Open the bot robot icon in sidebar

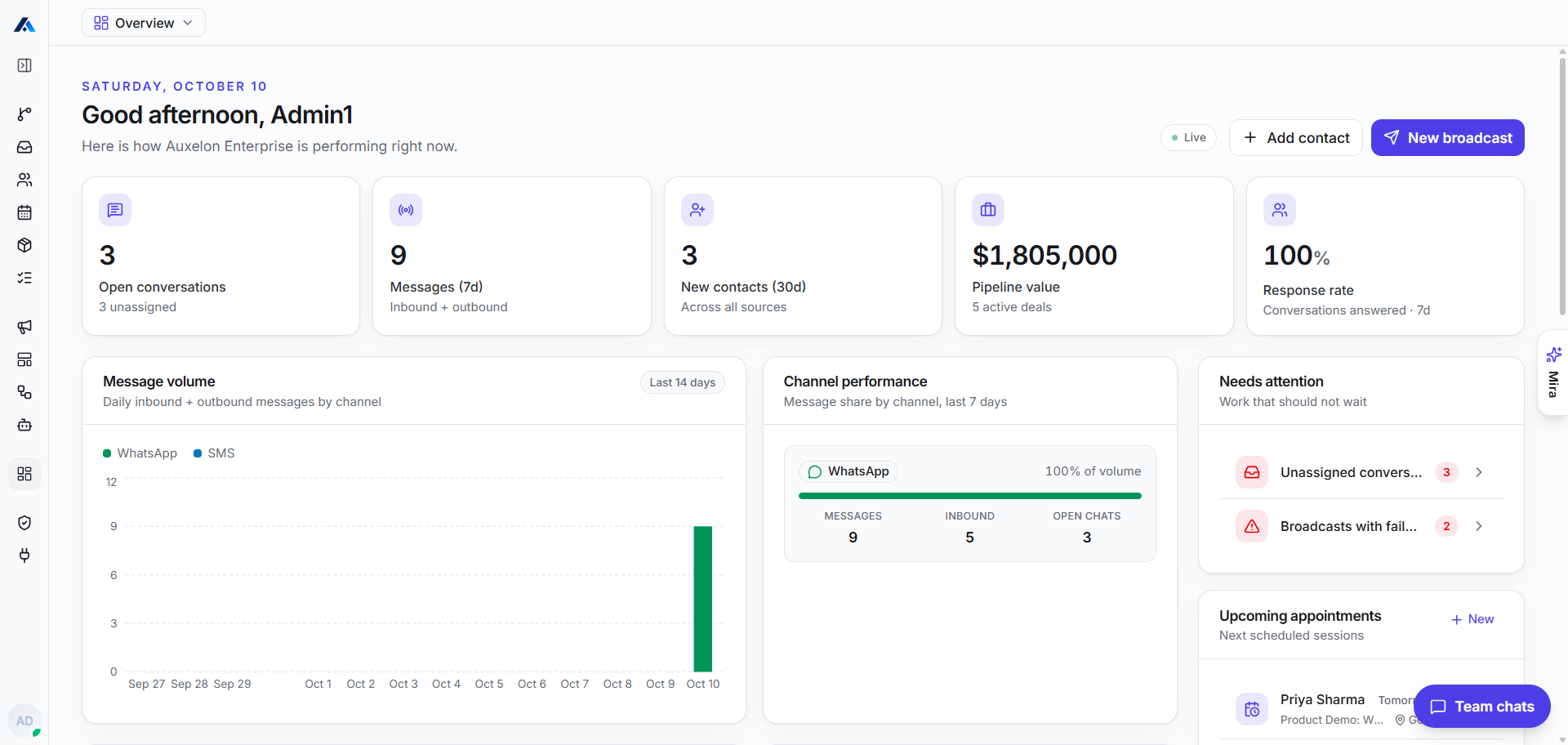[24, 425]
